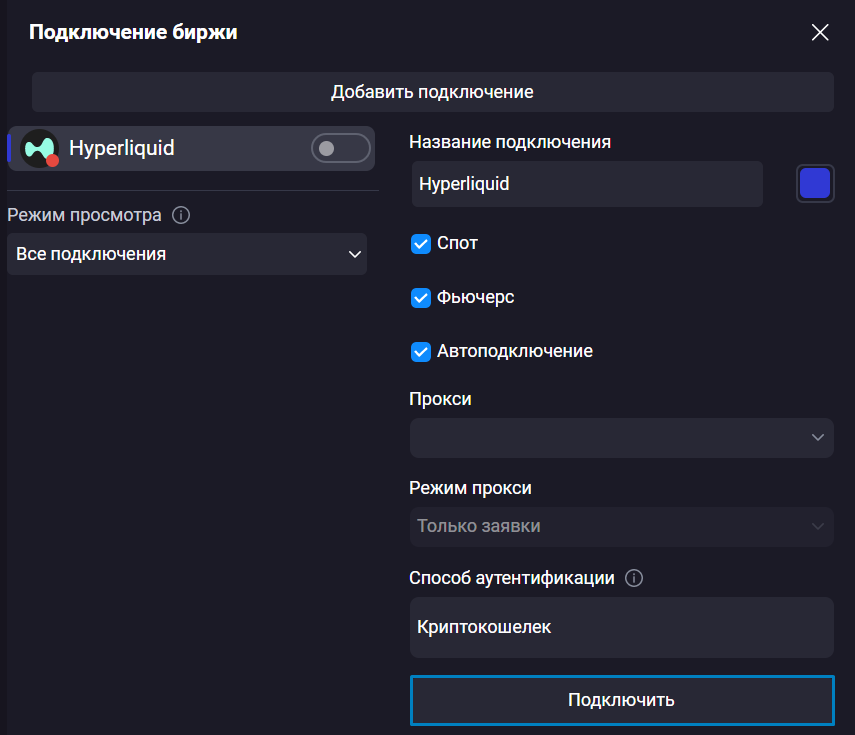Viewport: 855px width, 735px height.
Task: Uncheck the Спот checkbox
Action: [x=420, y=244]
